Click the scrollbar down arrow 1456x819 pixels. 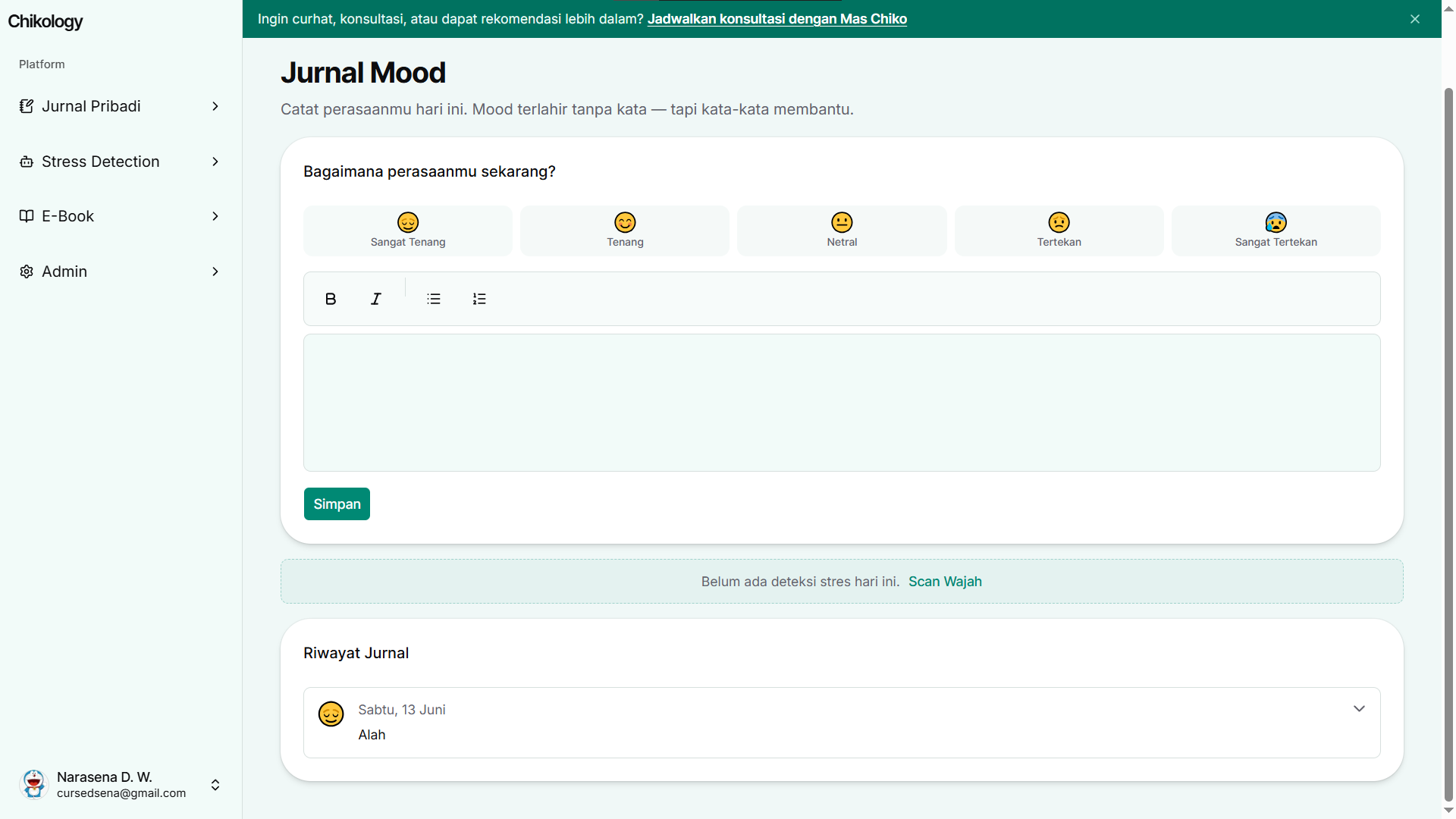[x=1448, y=811]
